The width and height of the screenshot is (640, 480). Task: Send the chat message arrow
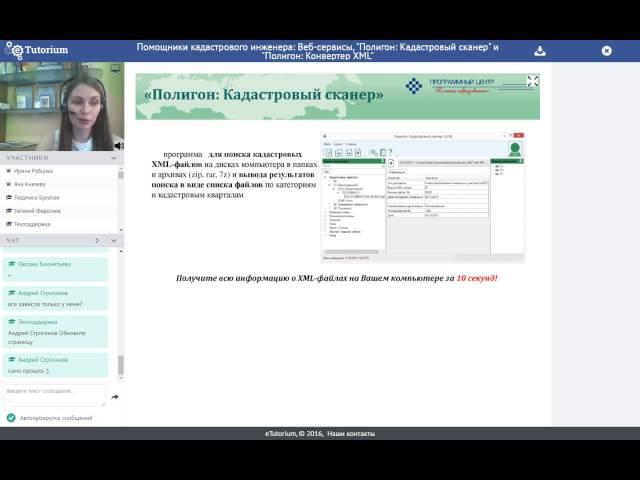point(115,397)
